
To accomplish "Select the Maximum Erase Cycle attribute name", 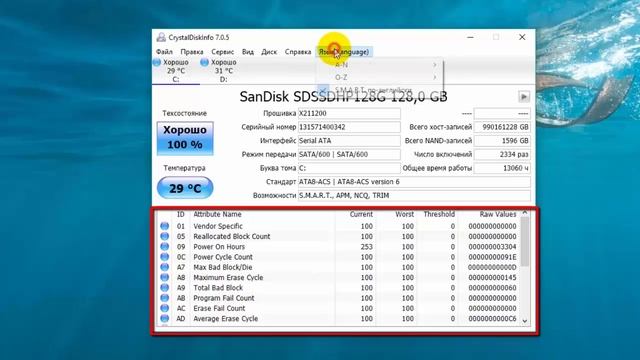I will coord(228,278).
